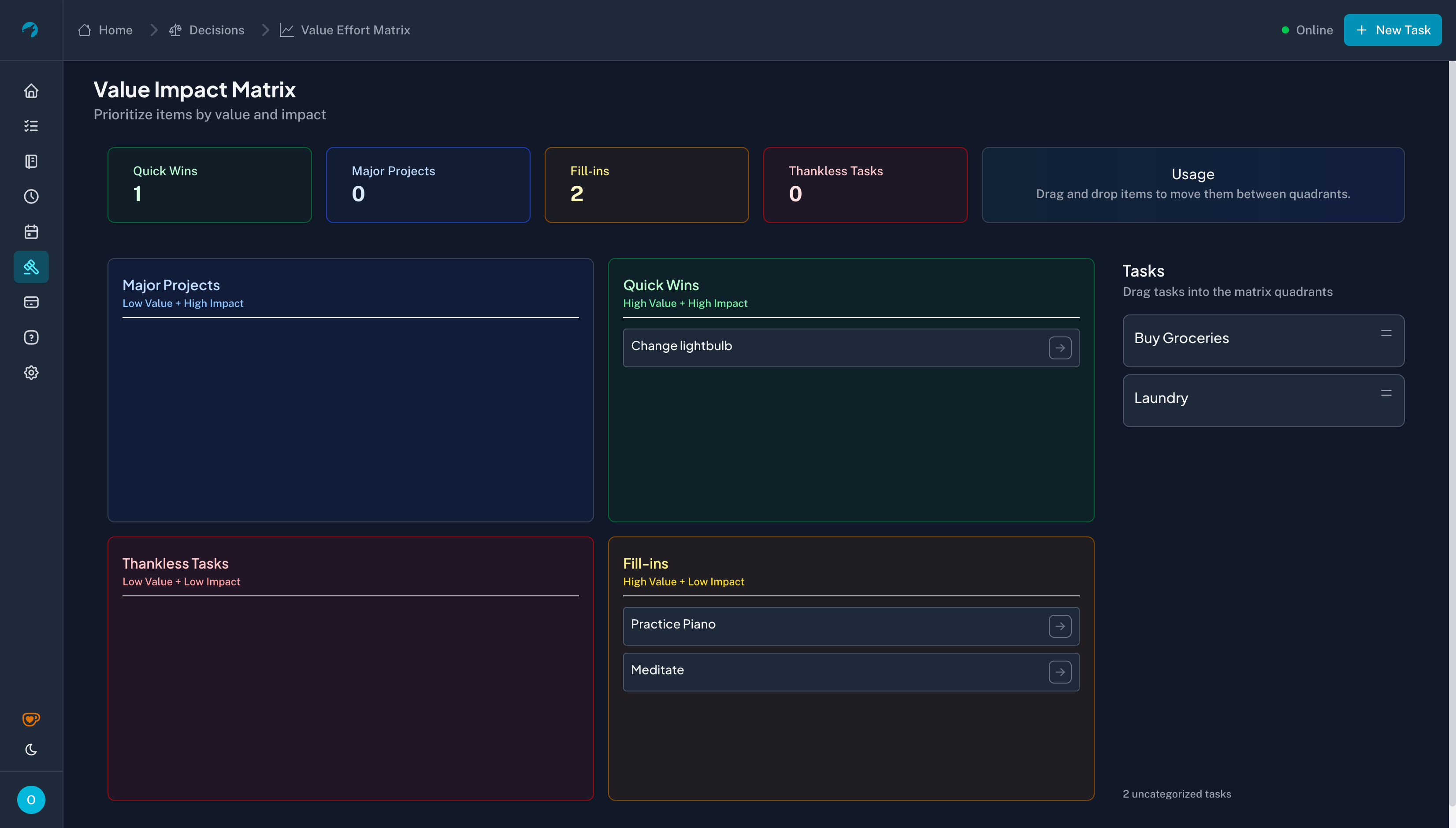Click the drag handle on Buy Groceries
The image size is (1456, 828).
1386,333
